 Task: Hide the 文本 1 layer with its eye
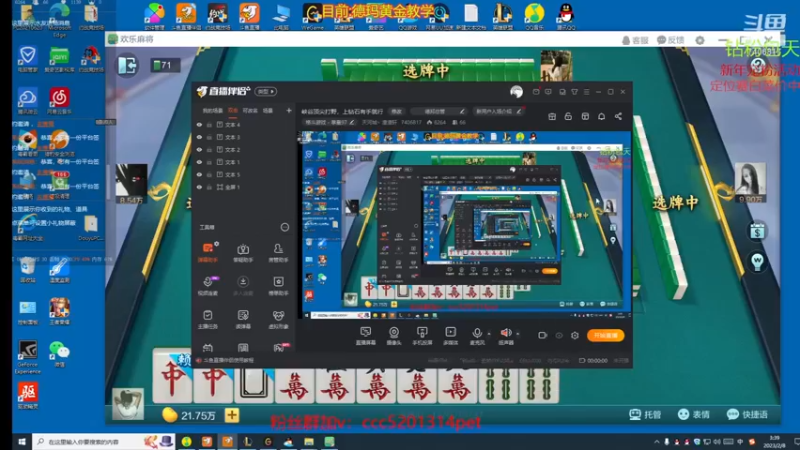click(x=199, y=162)
